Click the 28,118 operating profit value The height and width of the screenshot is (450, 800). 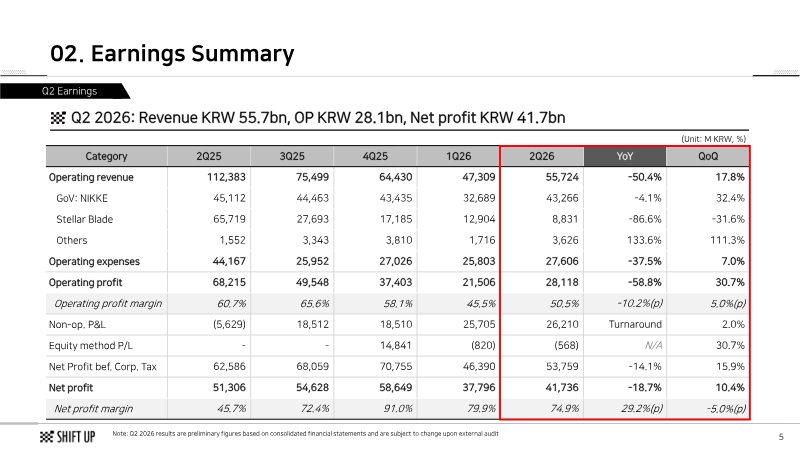562,282
